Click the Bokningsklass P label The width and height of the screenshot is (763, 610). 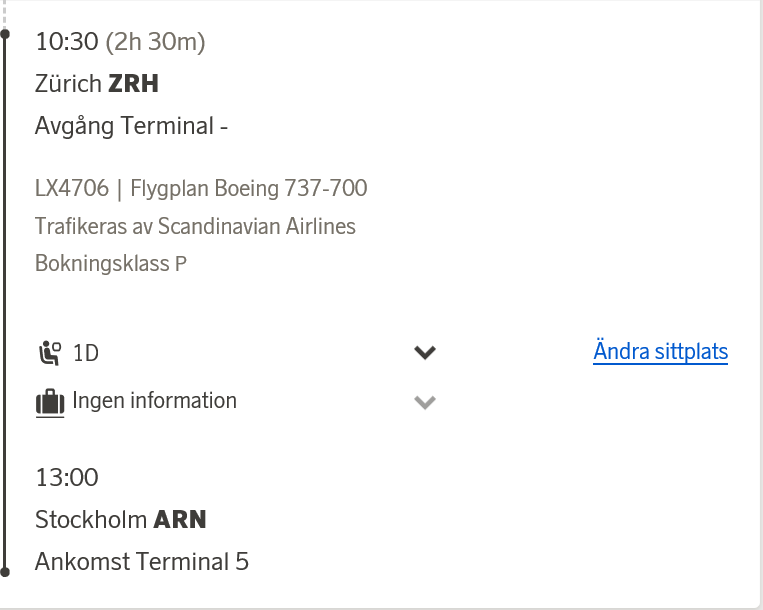pos(111,264)
